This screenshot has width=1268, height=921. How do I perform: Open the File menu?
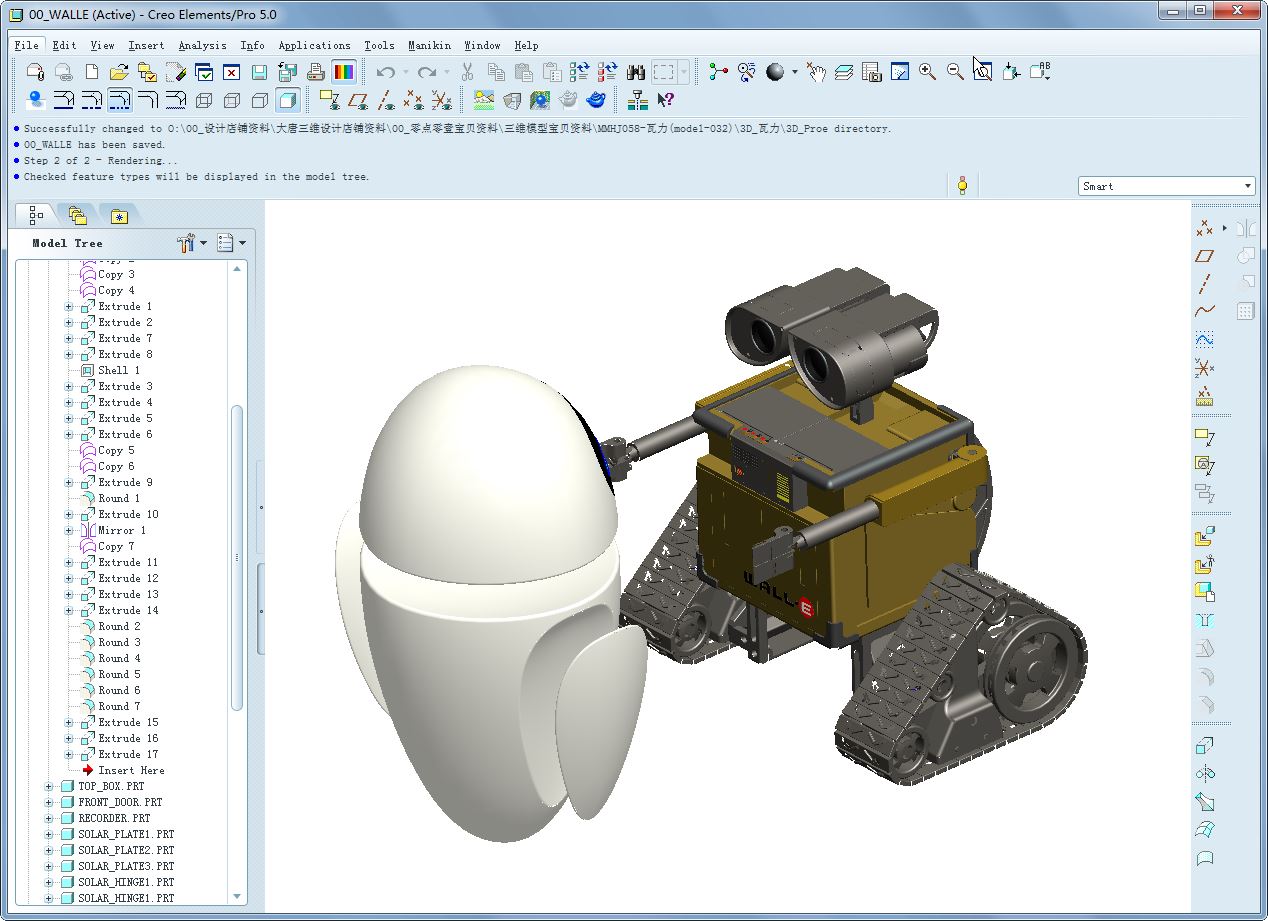coord(27,45)
